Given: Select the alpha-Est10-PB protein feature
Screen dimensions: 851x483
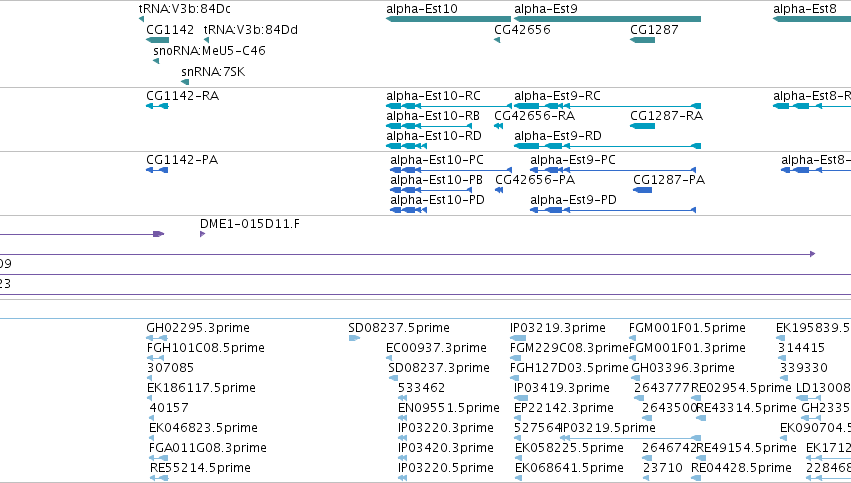Looking at the screenshot, I should pos(431,190).
